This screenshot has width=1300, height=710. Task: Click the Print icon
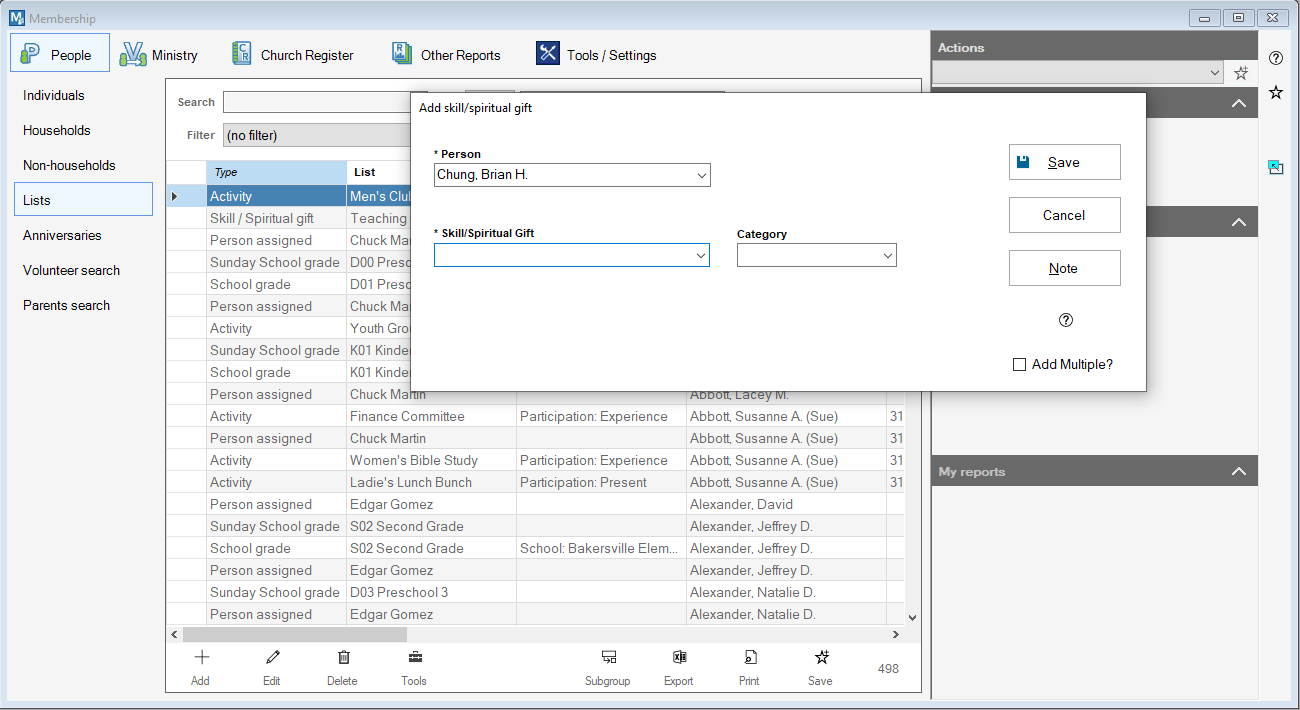[749, 658]
